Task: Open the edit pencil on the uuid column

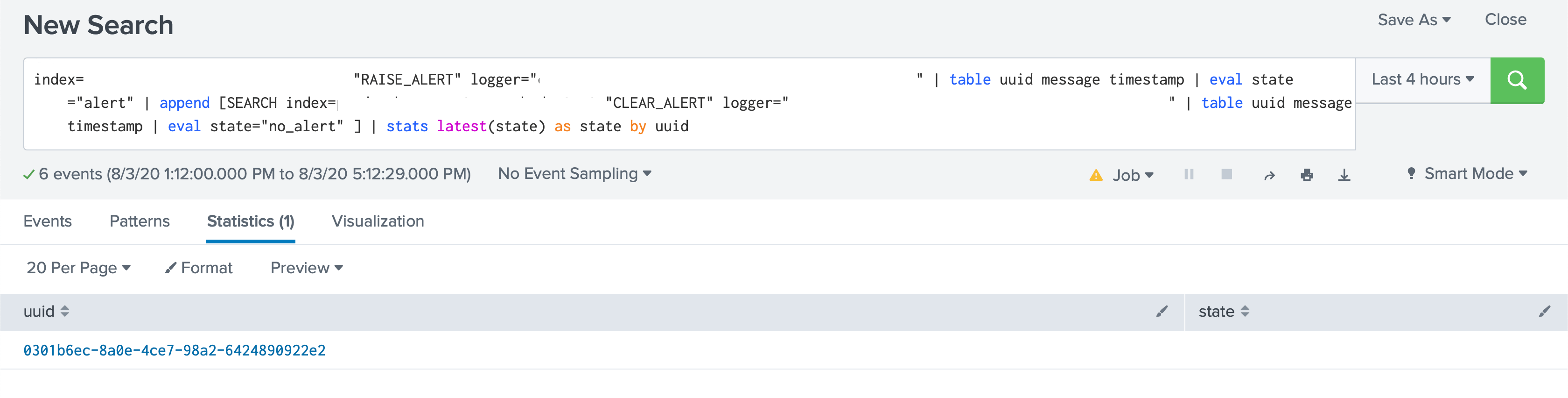Action: tap(1162, 312)
